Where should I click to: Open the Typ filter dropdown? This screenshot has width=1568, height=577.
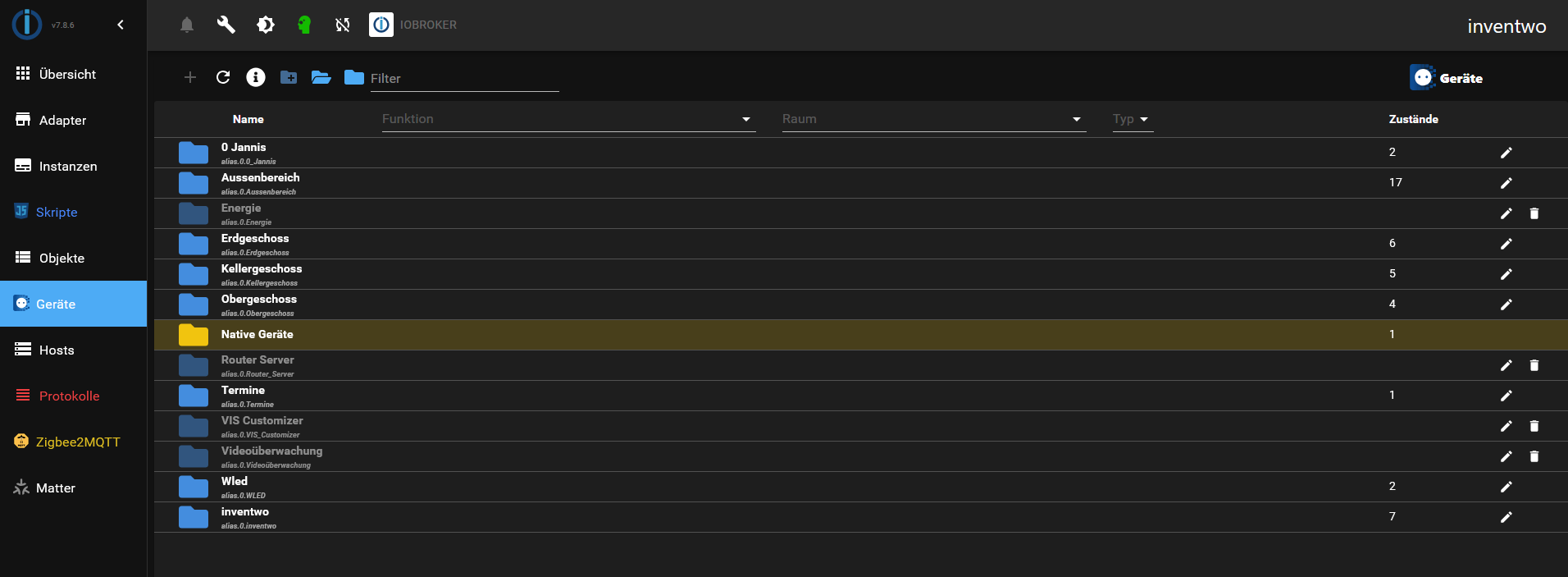1132,120
